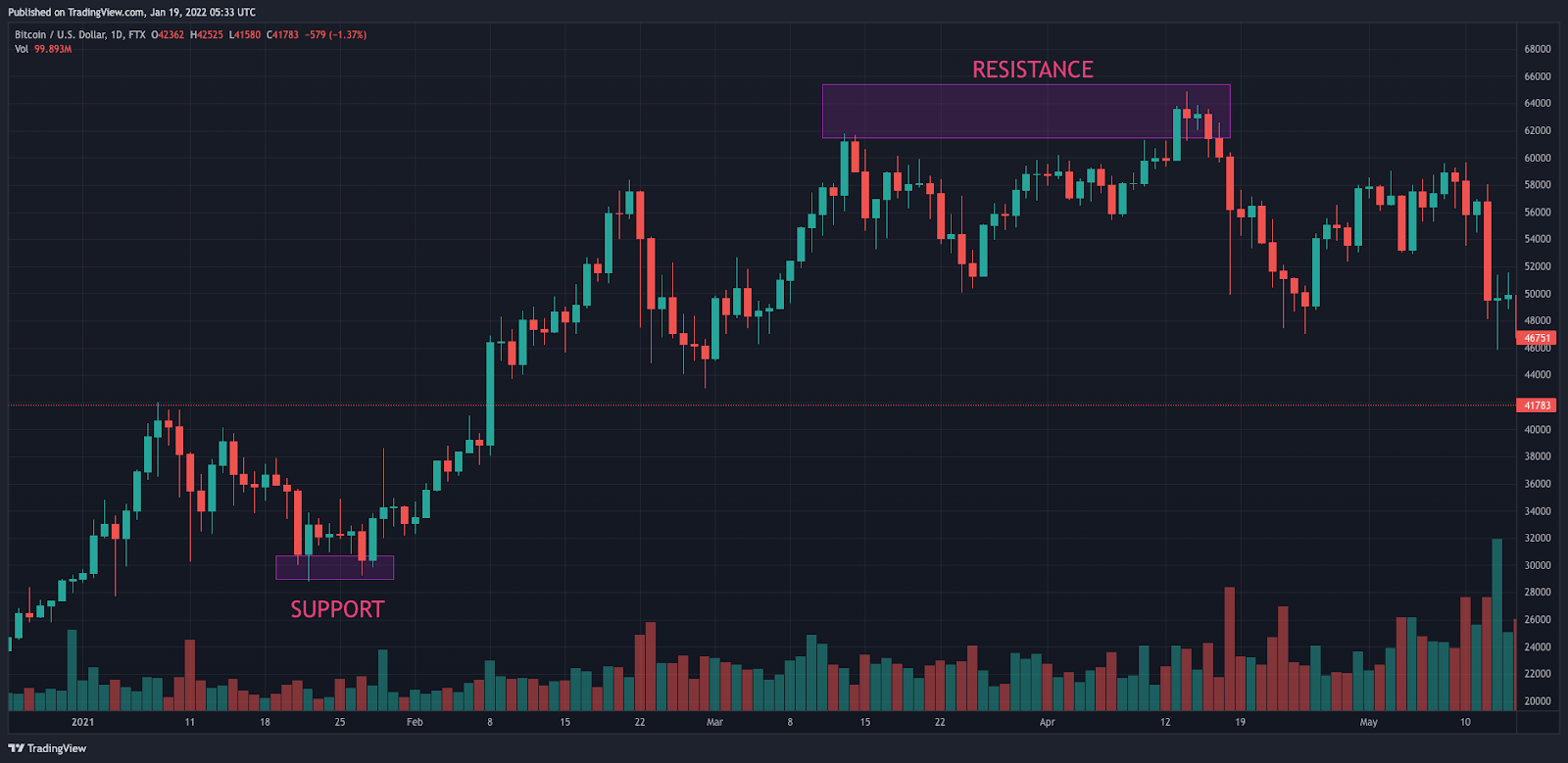Click the 20000 price axis label
1568x763 pixels.
[1537, 701]
